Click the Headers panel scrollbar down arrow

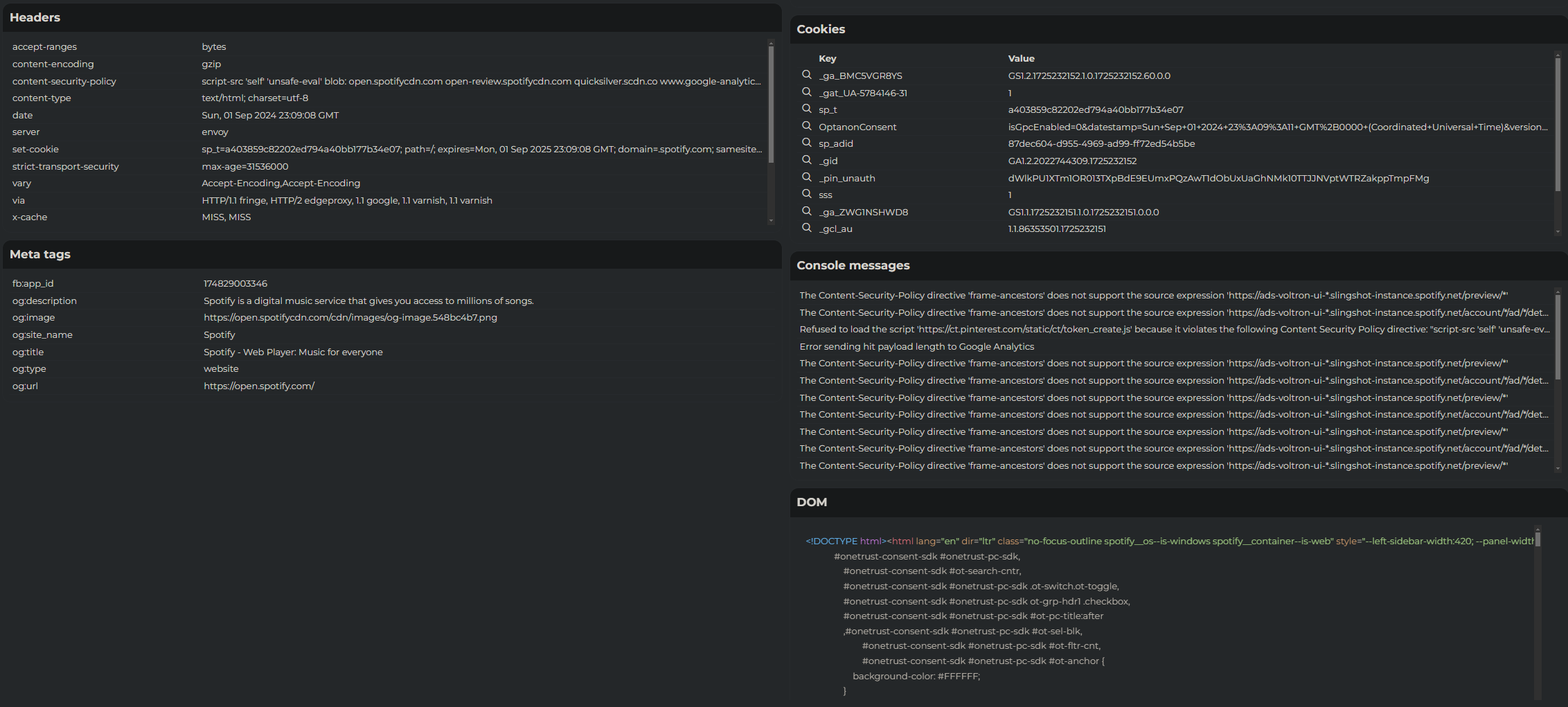pos(771,221)
